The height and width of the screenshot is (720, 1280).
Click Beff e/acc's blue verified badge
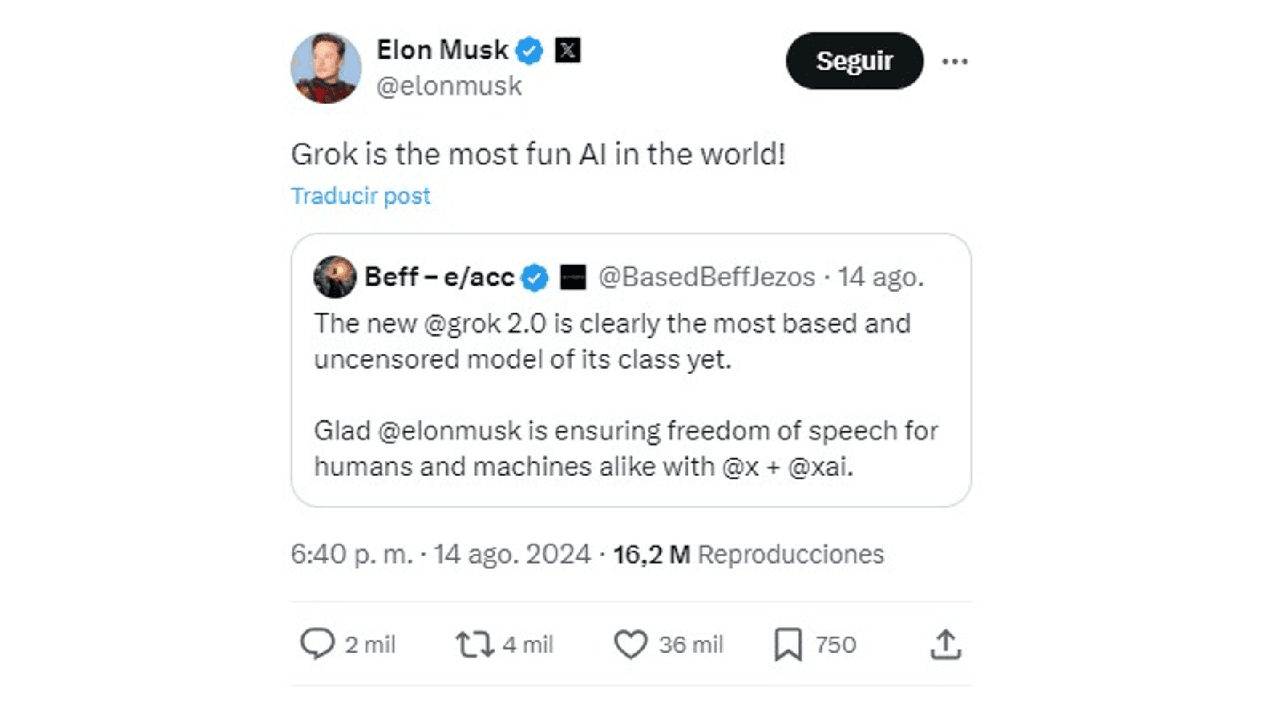[x=536, y=277]
